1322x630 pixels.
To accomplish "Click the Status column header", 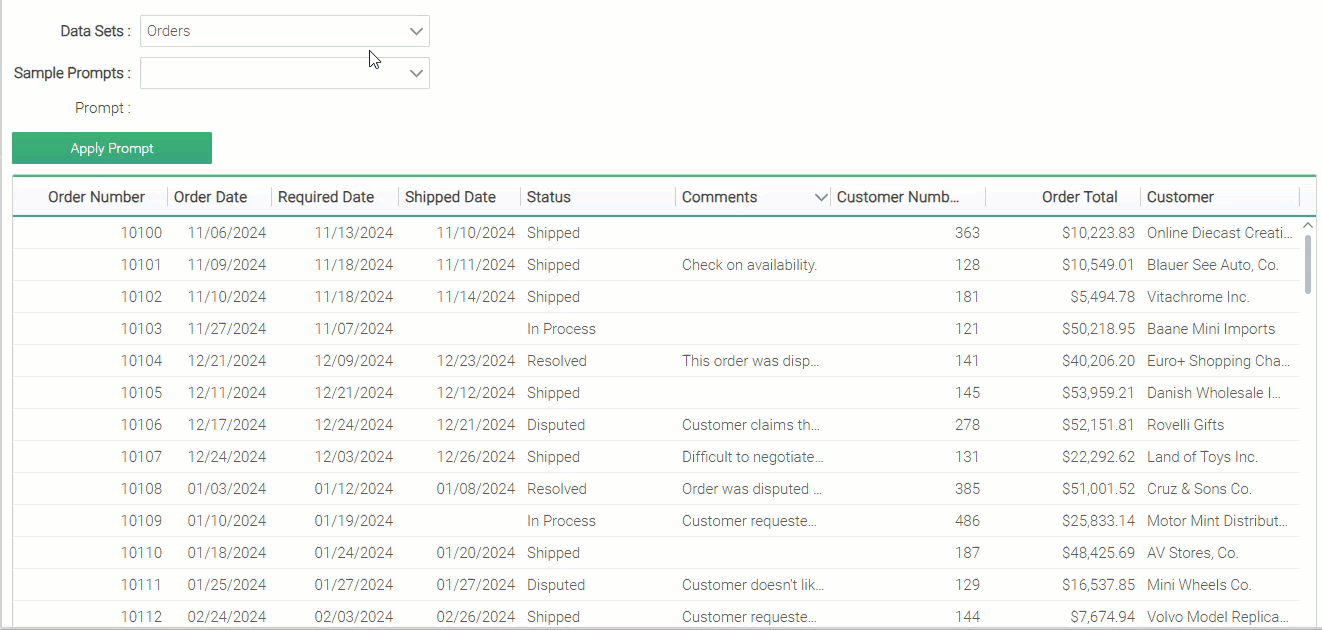I will (549, 197).
